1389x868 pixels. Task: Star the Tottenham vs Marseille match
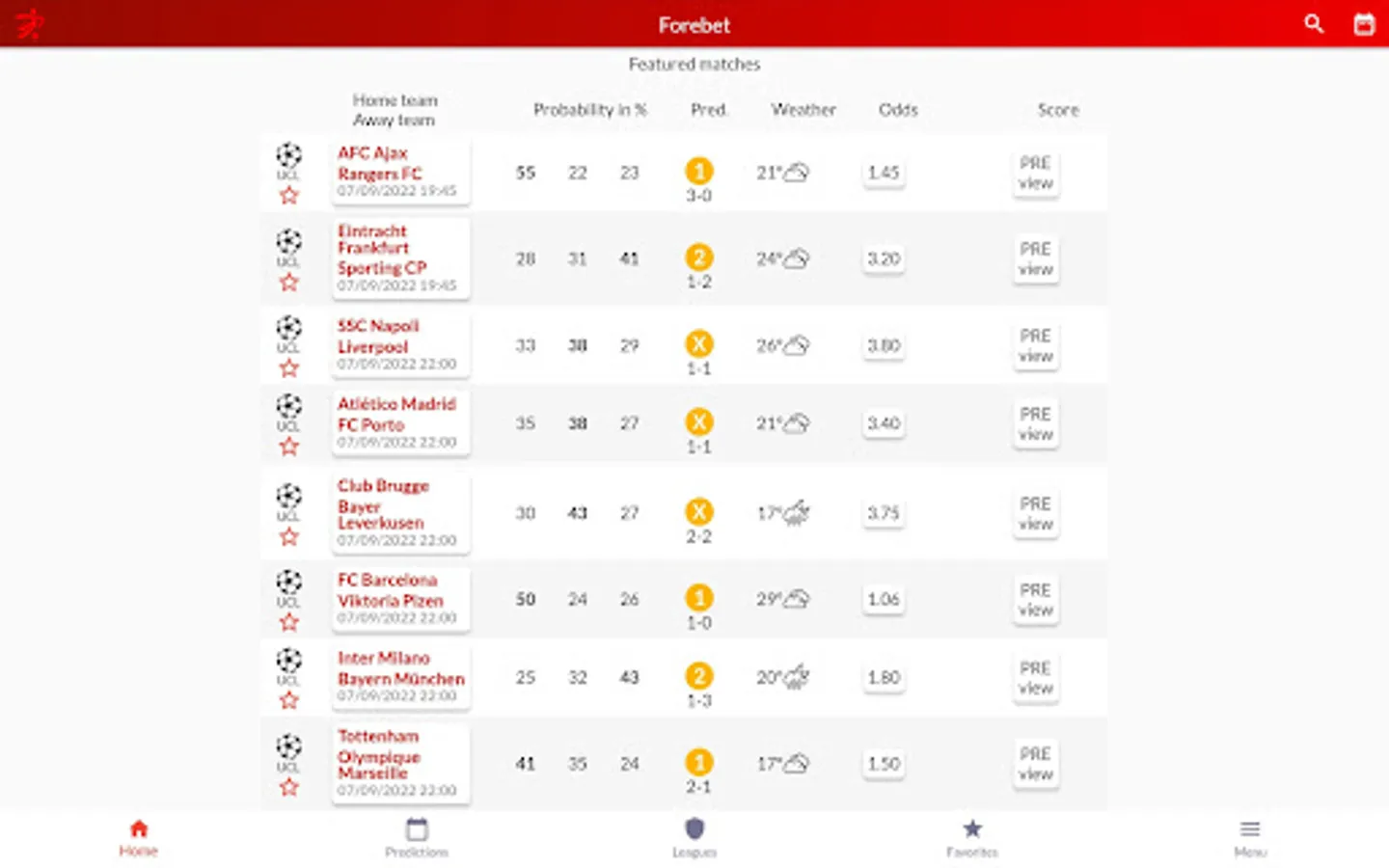tap(288, 788)
